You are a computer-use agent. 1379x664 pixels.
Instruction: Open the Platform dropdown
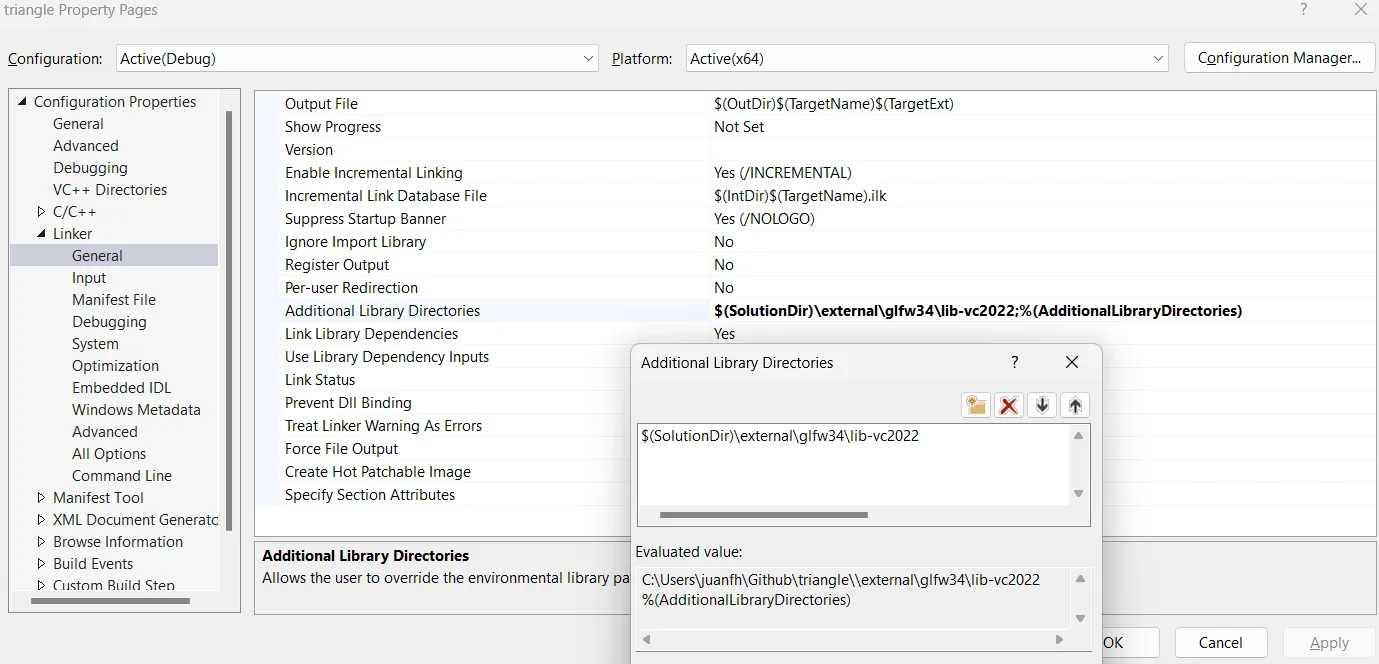(1157, 58)
